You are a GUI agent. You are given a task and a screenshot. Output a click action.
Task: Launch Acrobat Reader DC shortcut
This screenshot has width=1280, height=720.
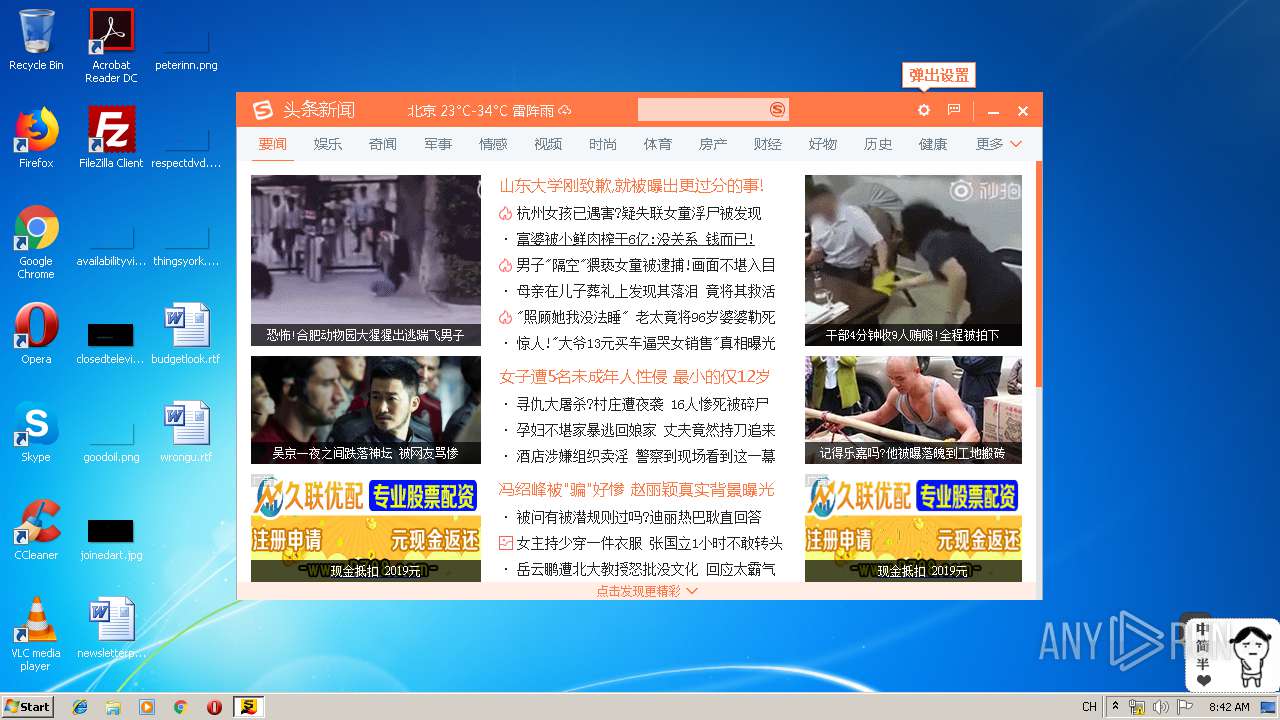click(111, 31)
